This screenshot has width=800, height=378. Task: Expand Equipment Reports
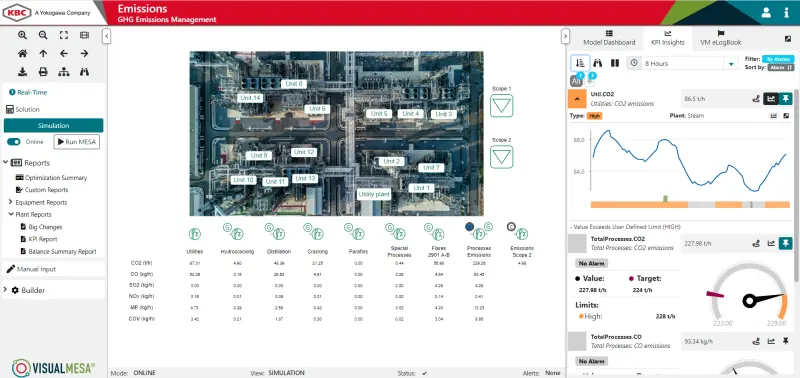pyautogui.click(x=10, y=202)
